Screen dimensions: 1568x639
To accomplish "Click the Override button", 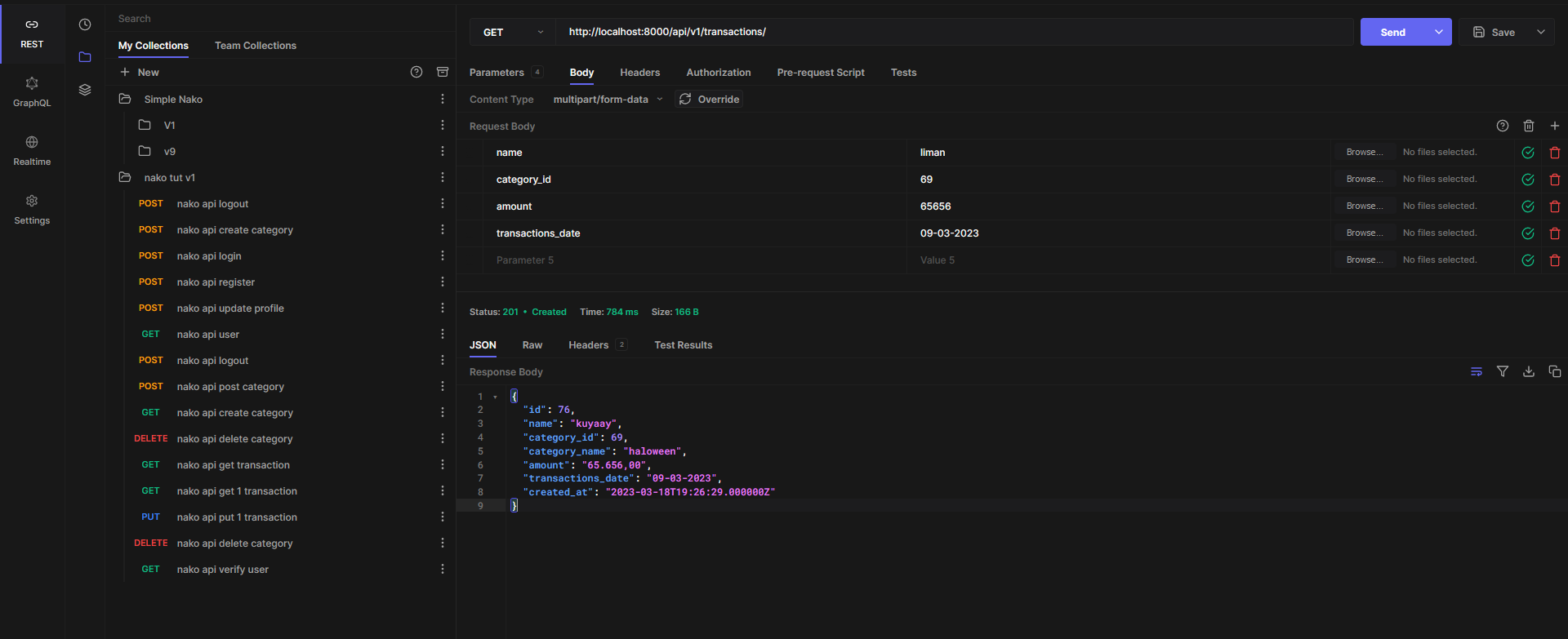I will (709, 100).
